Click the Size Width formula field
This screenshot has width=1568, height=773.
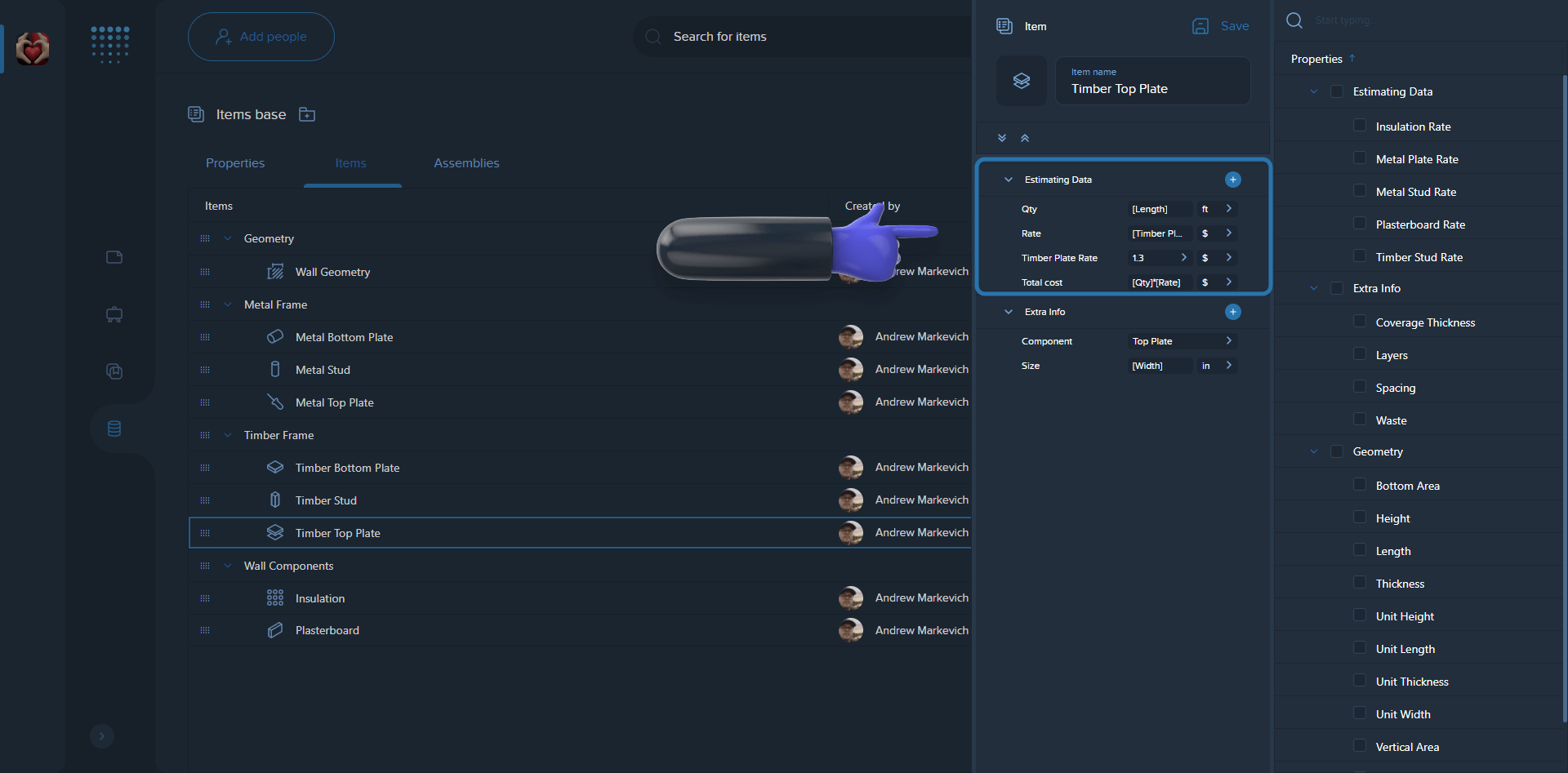pyautogui.click(x=1160, y=366)
